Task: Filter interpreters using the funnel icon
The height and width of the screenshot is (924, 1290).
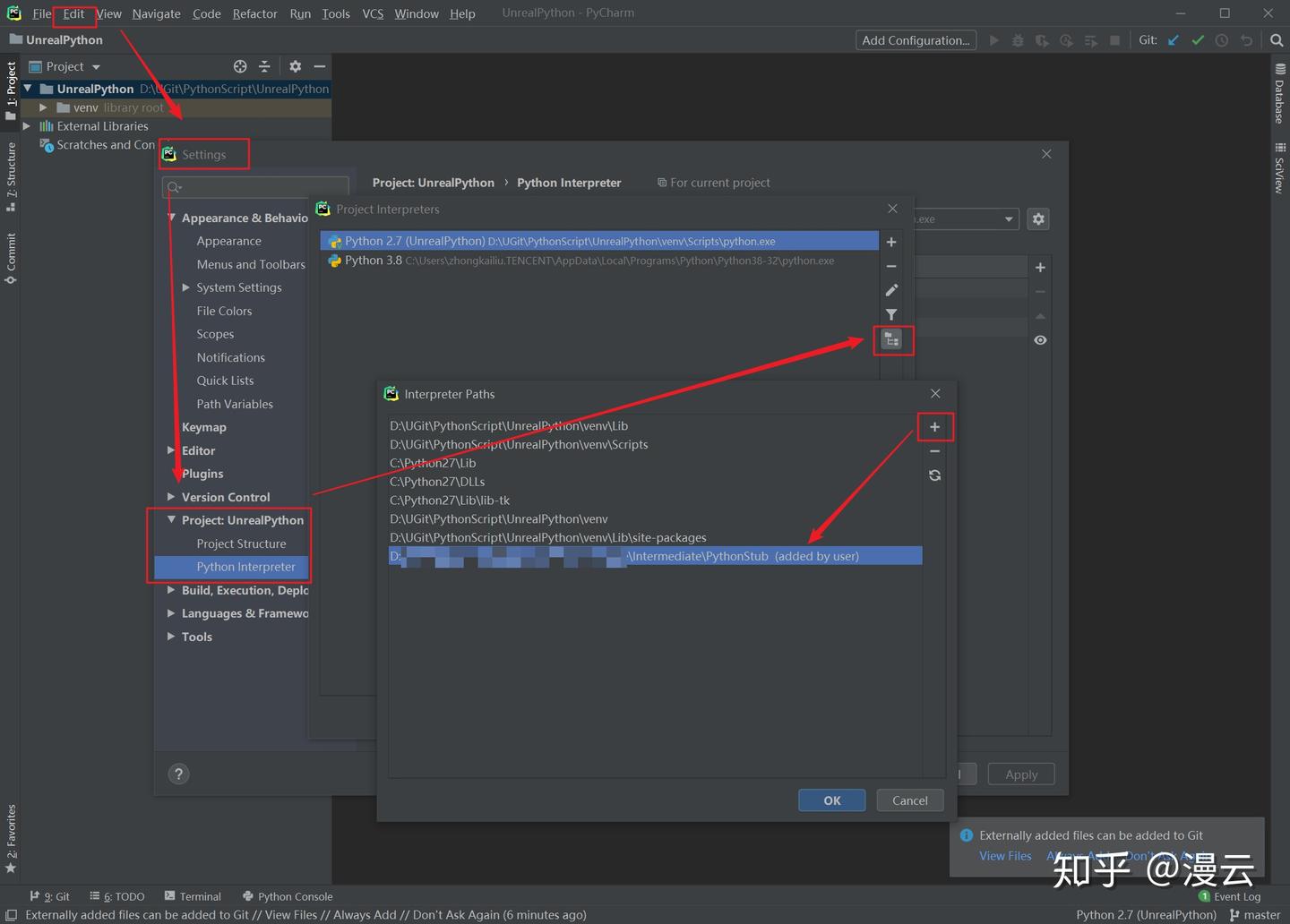Action: (x=891, y=314)
